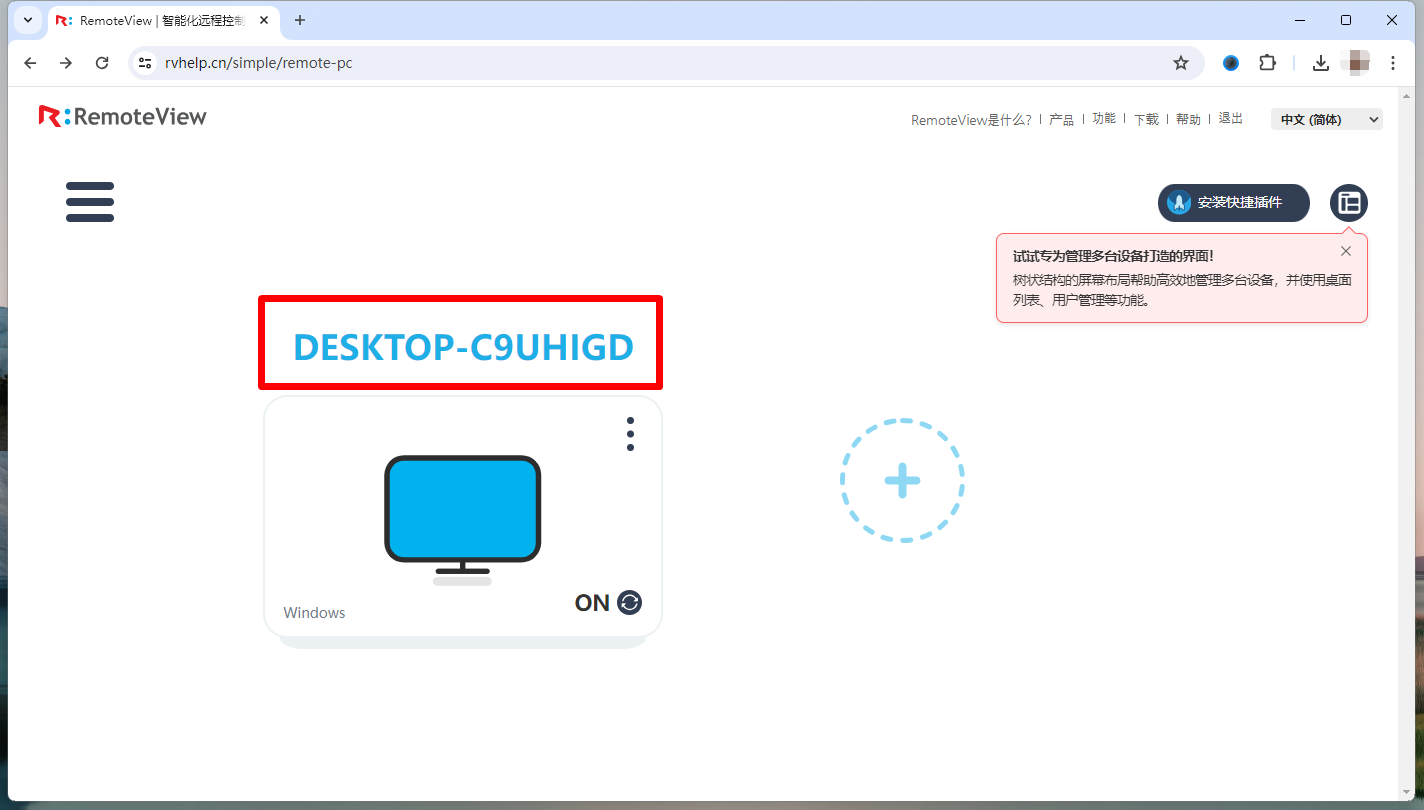Viewport: 1424px width, 810px height.
Task: Reload the page in browser
Action: point(102,63)
